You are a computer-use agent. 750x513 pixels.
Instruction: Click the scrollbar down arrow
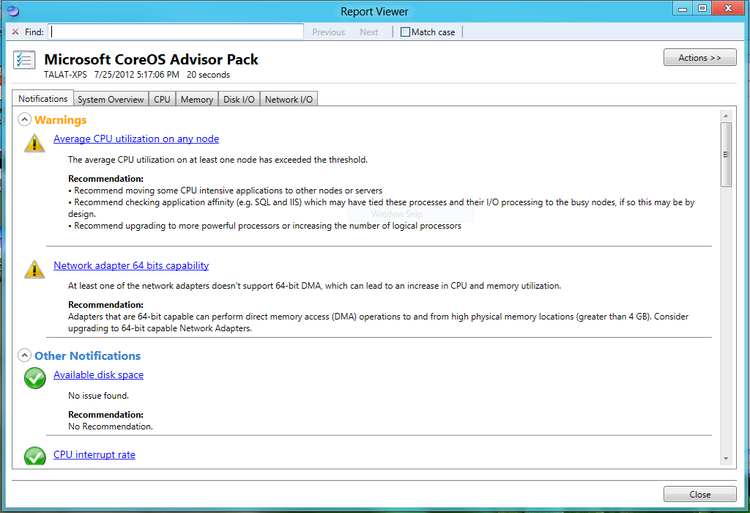tap(726, 458)
